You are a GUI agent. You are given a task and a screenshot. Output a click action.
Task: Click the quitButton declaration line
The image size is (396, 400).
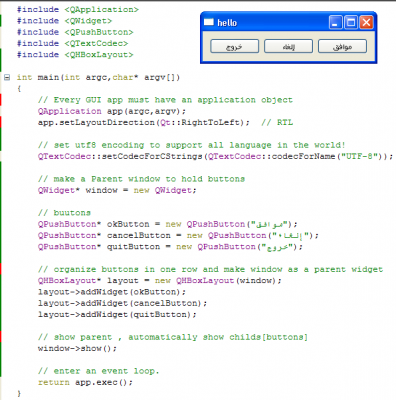coord(170,247)
